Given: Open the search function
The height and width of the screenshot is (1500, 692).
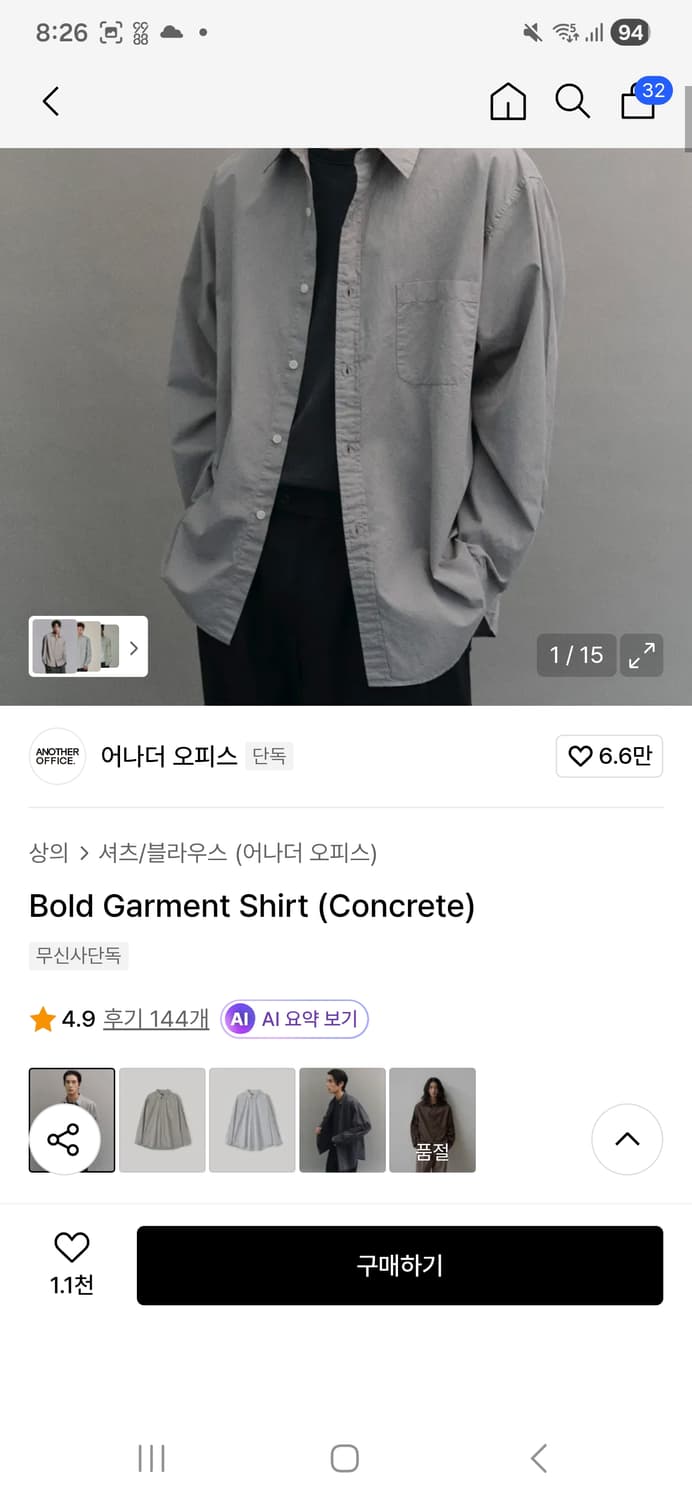Looking at the screenshot, I should click(x=571, y=101).
